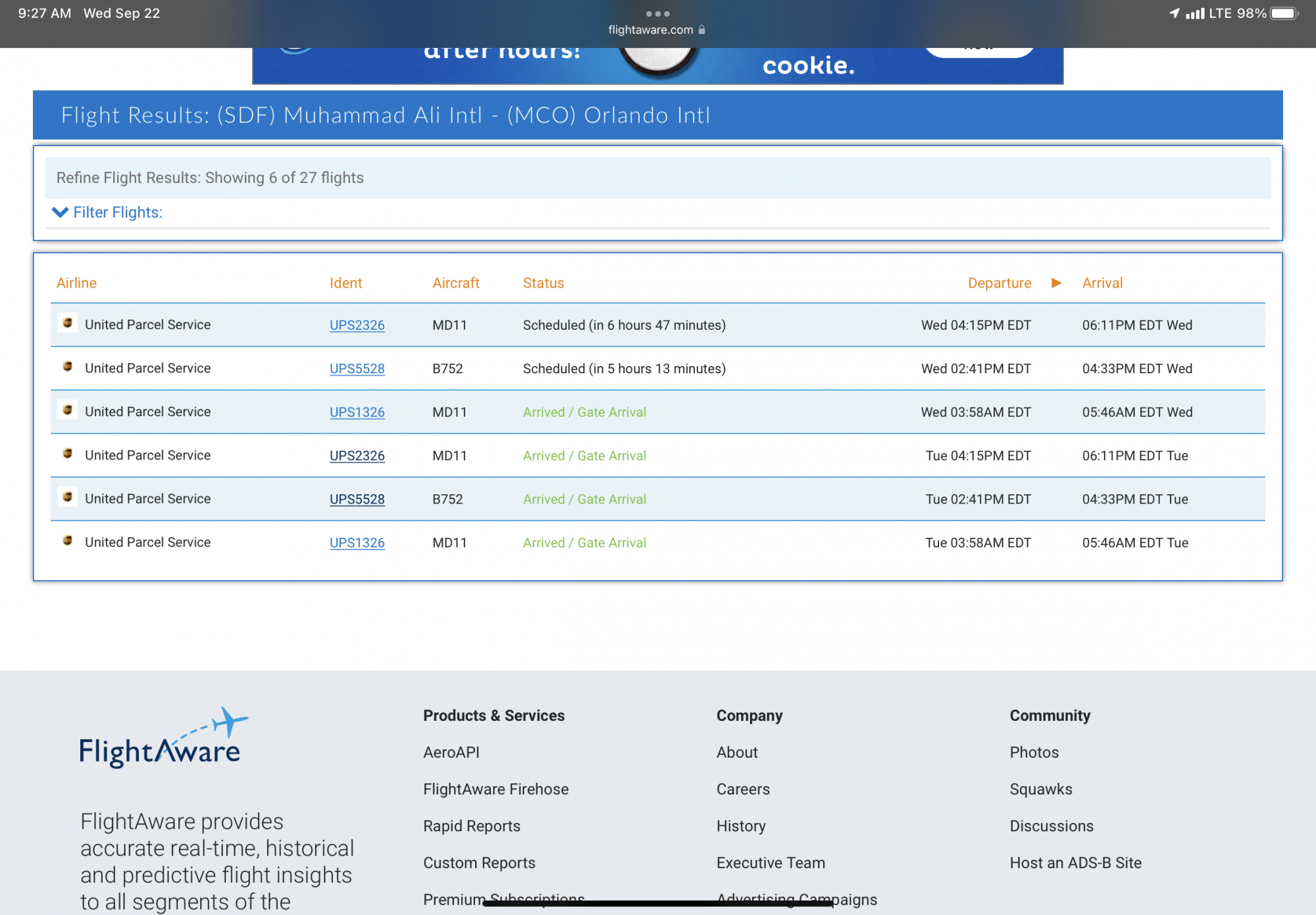The width and height of the screenshot is (1316, 915).
Task: Sort by Arrival column header
Action: point(1103,283)
